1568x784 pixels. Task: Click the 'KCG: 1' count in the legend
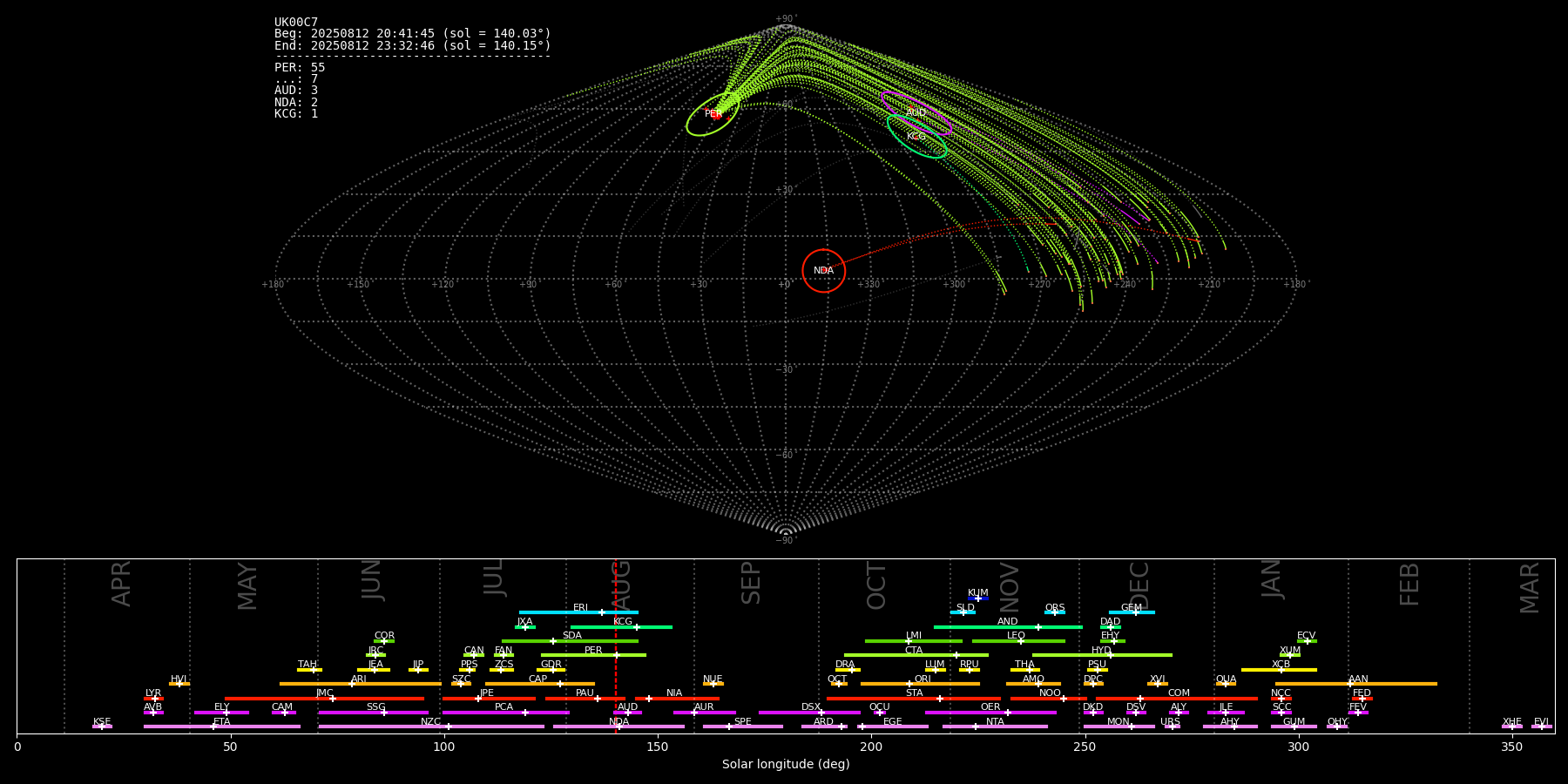[x=296, y=113]
